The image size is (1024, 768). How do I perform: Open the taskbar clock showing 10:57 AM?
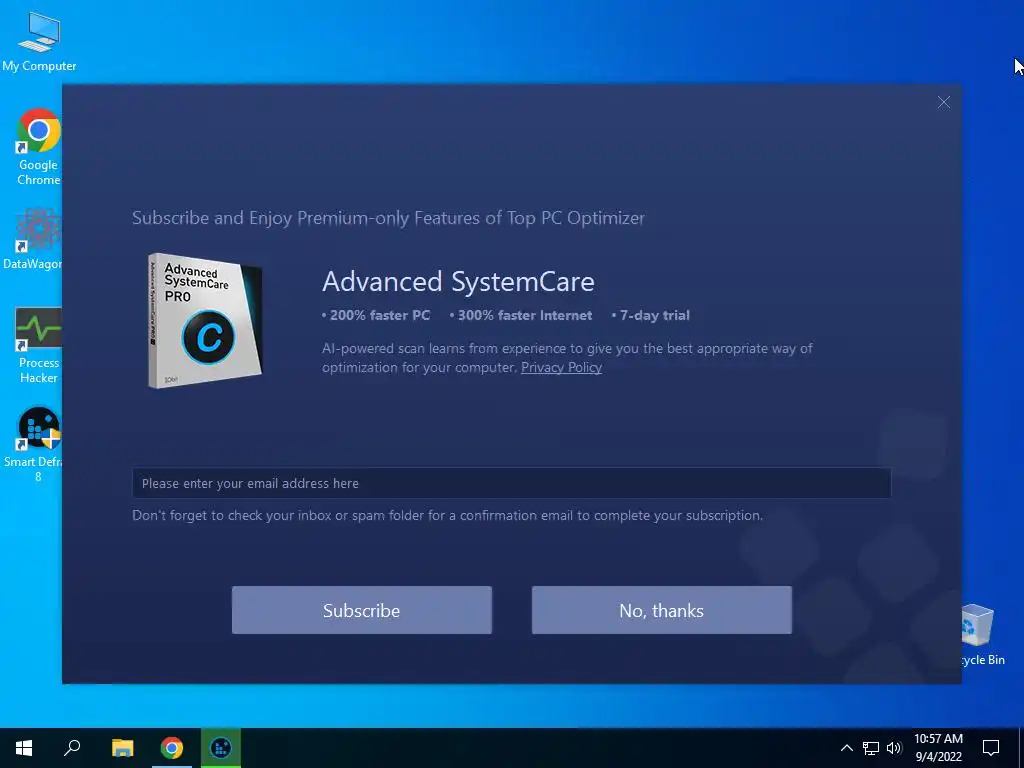click(x=938, y=748)
